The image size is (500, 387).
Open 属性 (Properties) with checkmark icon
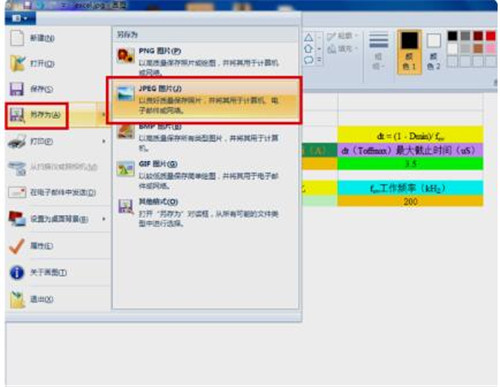pos(57,246)
